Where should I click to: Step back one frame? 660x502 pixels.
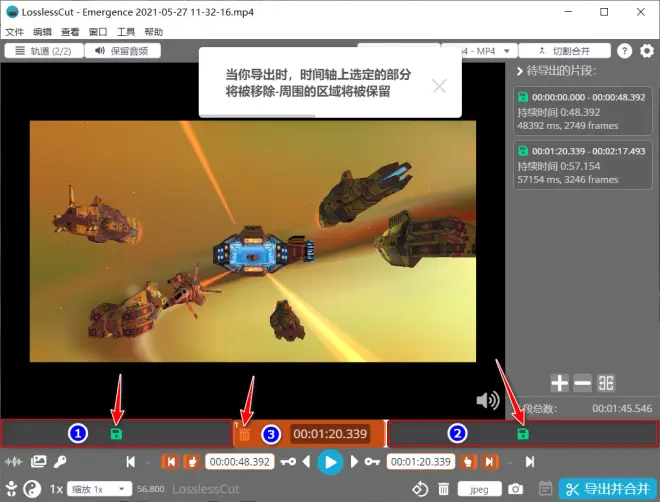[306, 462]
